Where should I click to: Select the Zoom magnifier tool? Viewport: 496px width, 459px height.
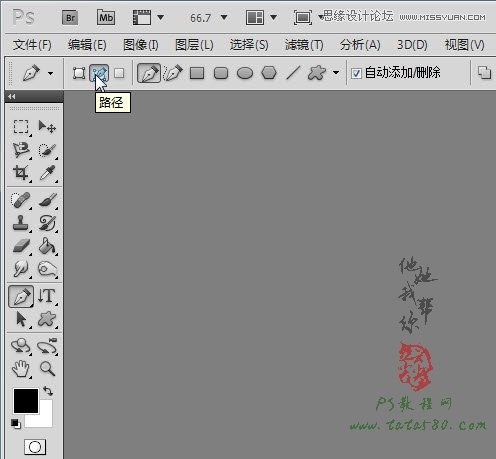tap(47, 369)
